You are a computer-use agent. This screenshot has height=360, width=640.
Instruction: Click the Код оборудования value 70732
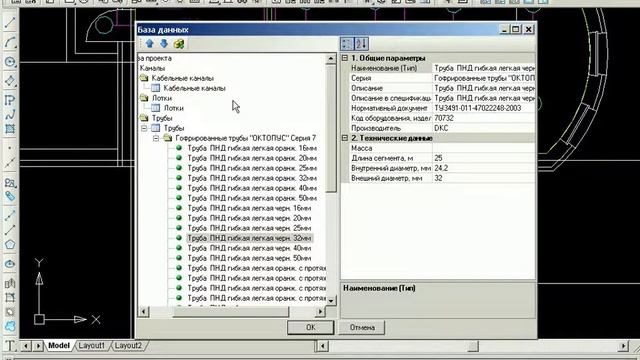pos(484,118)
